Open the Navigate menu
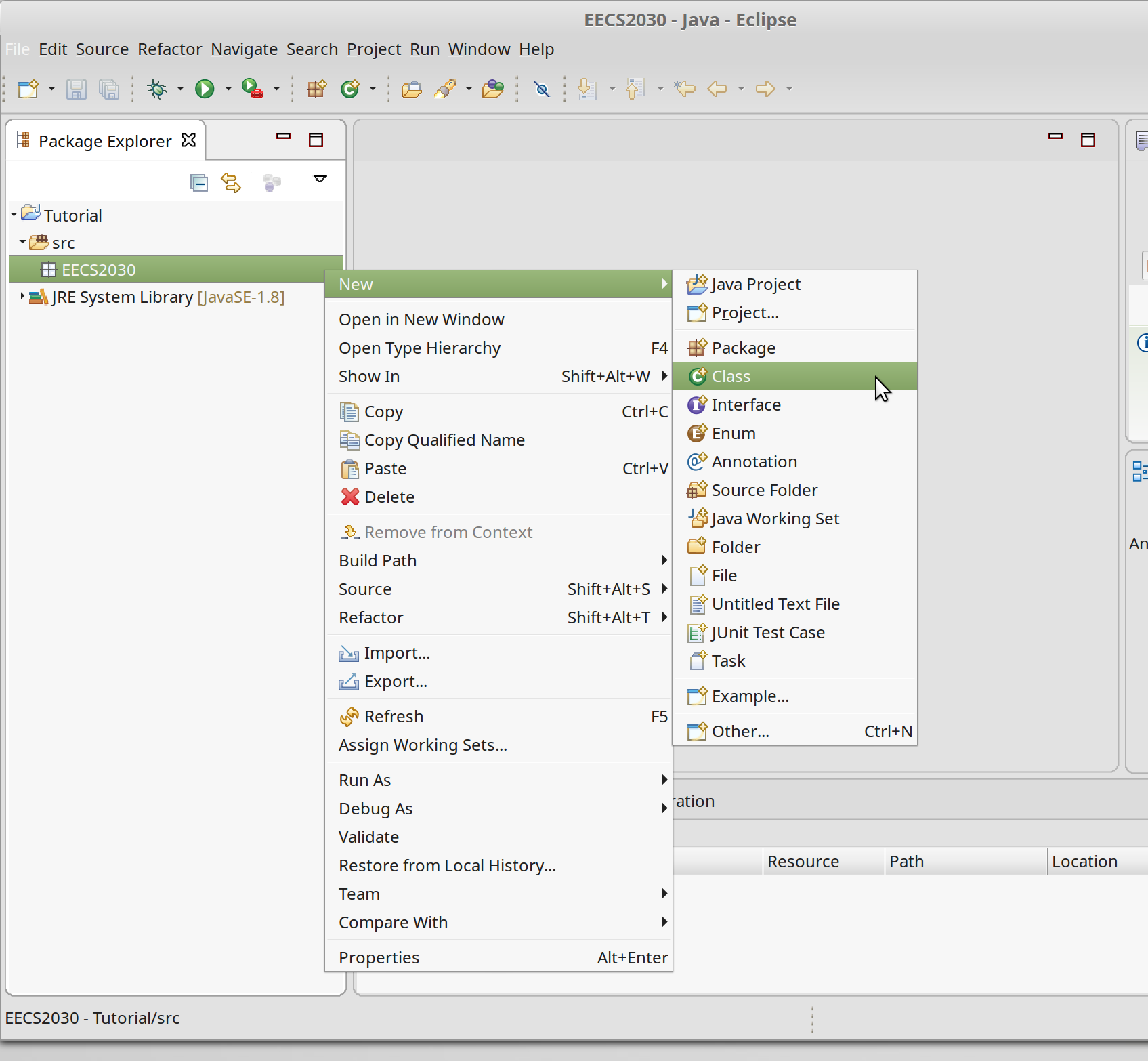Screen dimensions: 1148x1061 click(x=245, y=49)
